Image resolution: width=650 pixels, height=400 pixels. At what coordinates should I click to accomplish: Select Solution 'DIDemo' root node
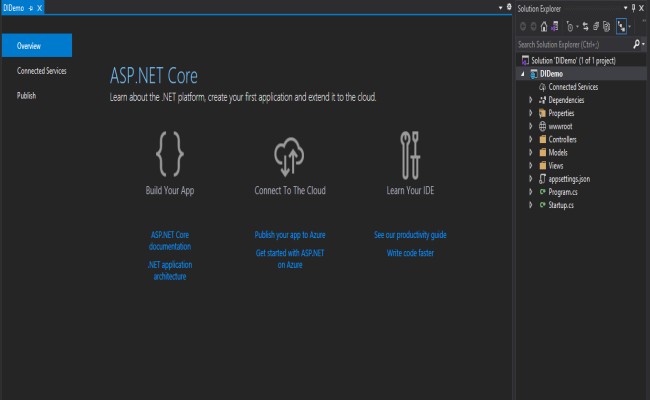573,61
